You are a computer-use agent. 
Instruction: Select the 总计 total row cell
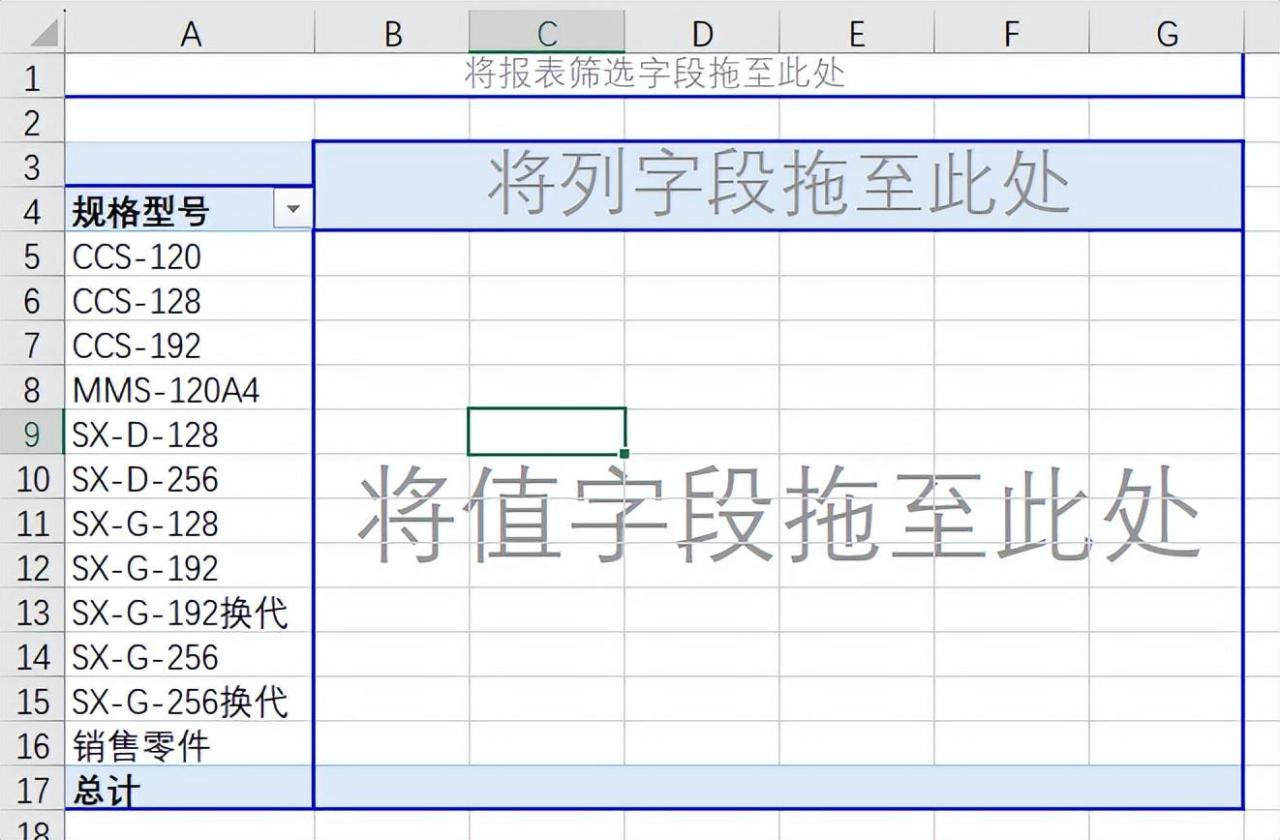(x=189, y=789)
